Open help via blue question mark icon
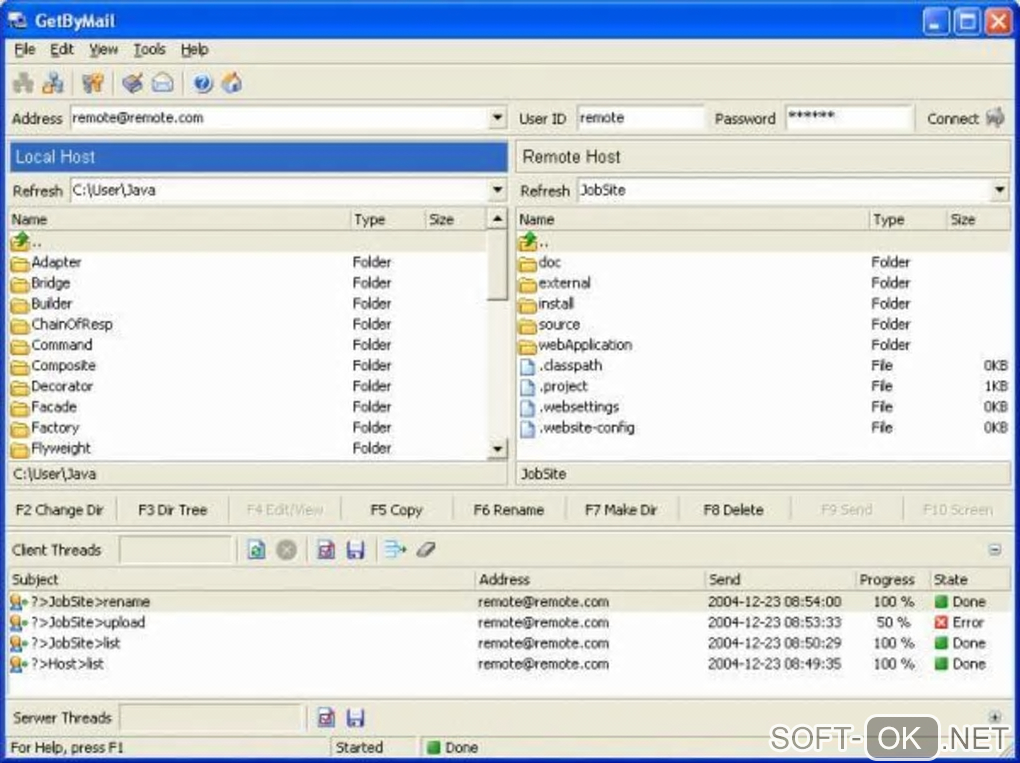Viewport: 1020px width, 763px height. [x=203, y=83]
